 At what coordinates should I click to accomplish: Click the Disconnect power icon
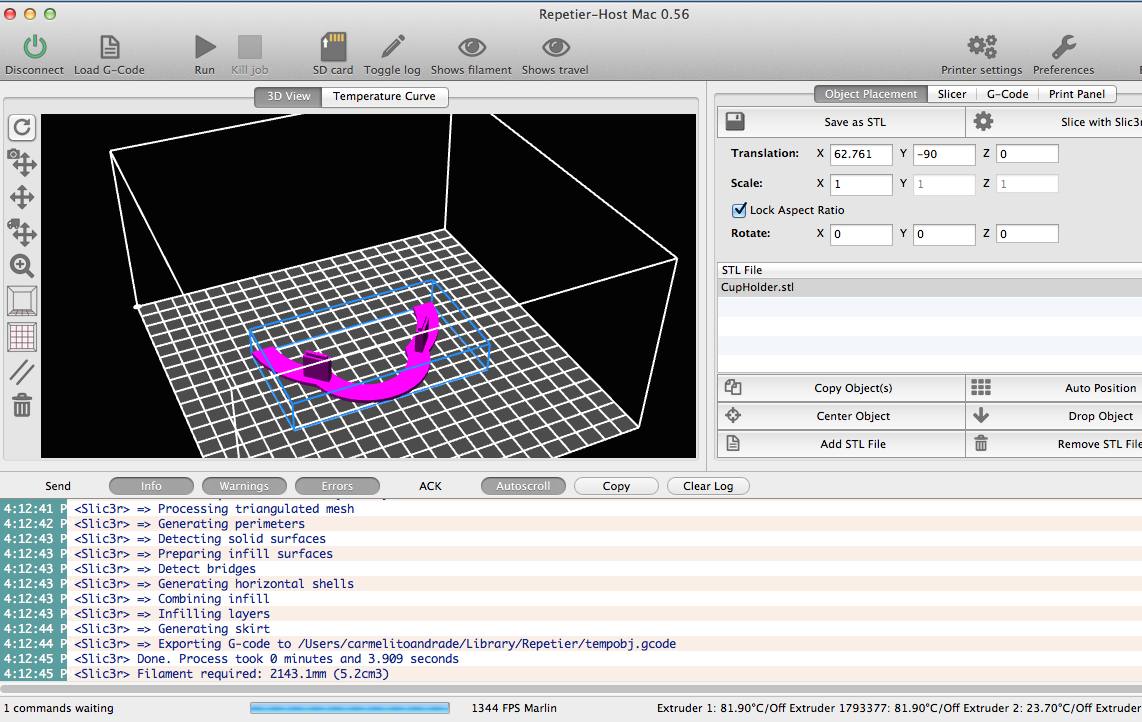pyautogui.click(x=34, y=47)
